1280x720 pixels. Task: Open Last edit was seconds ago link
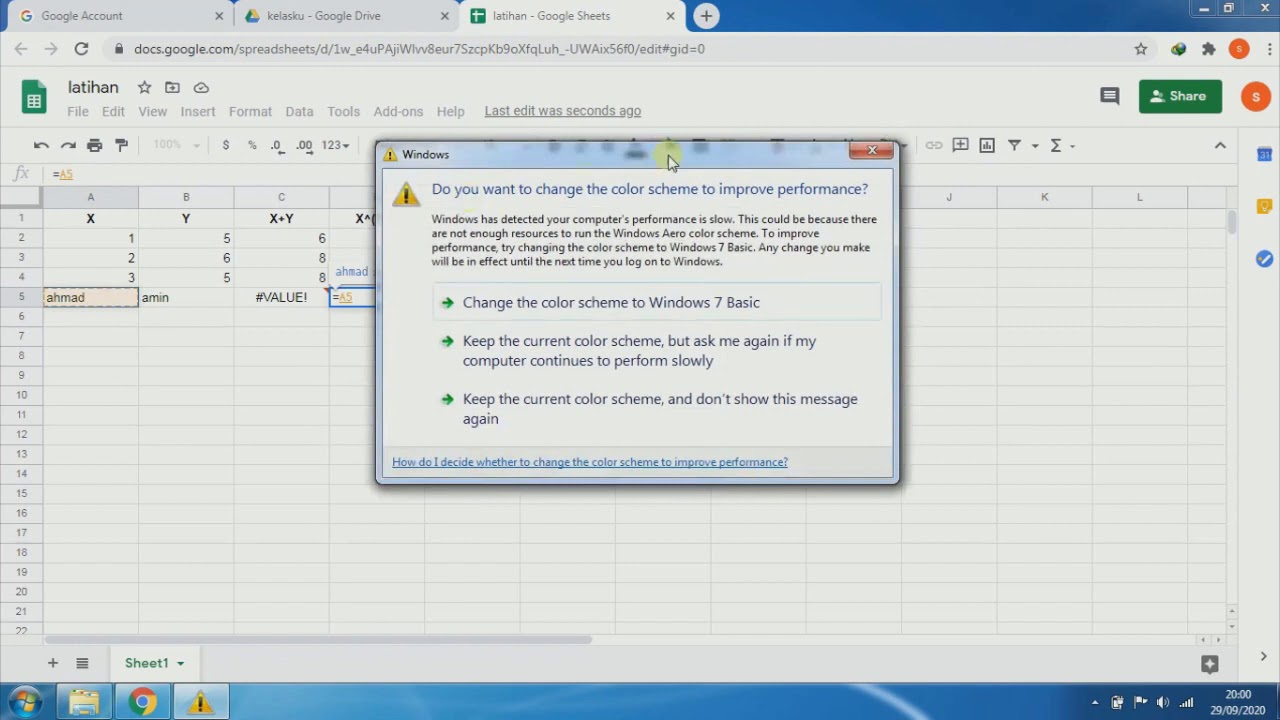(563, 111)
